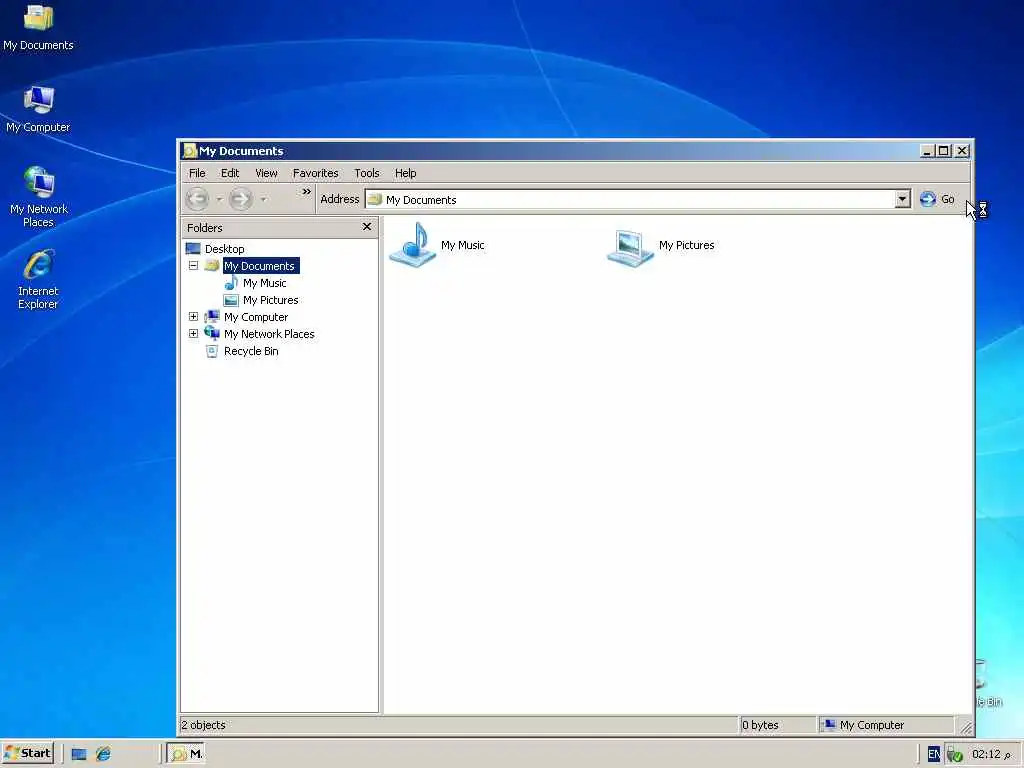
Task: Click the My Pictures tree icon
Action: 231,300
